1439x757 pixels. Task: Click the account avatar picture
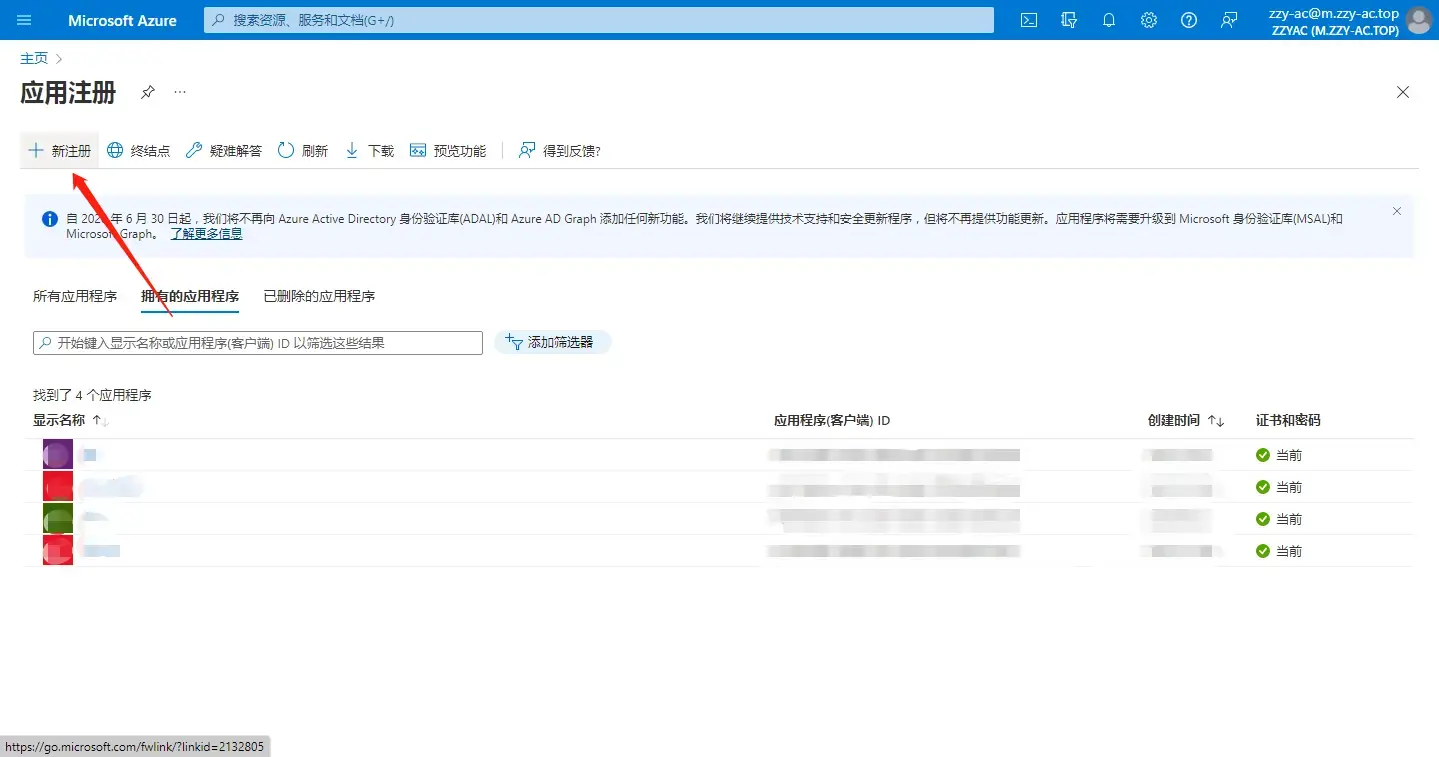[1418, 20]
